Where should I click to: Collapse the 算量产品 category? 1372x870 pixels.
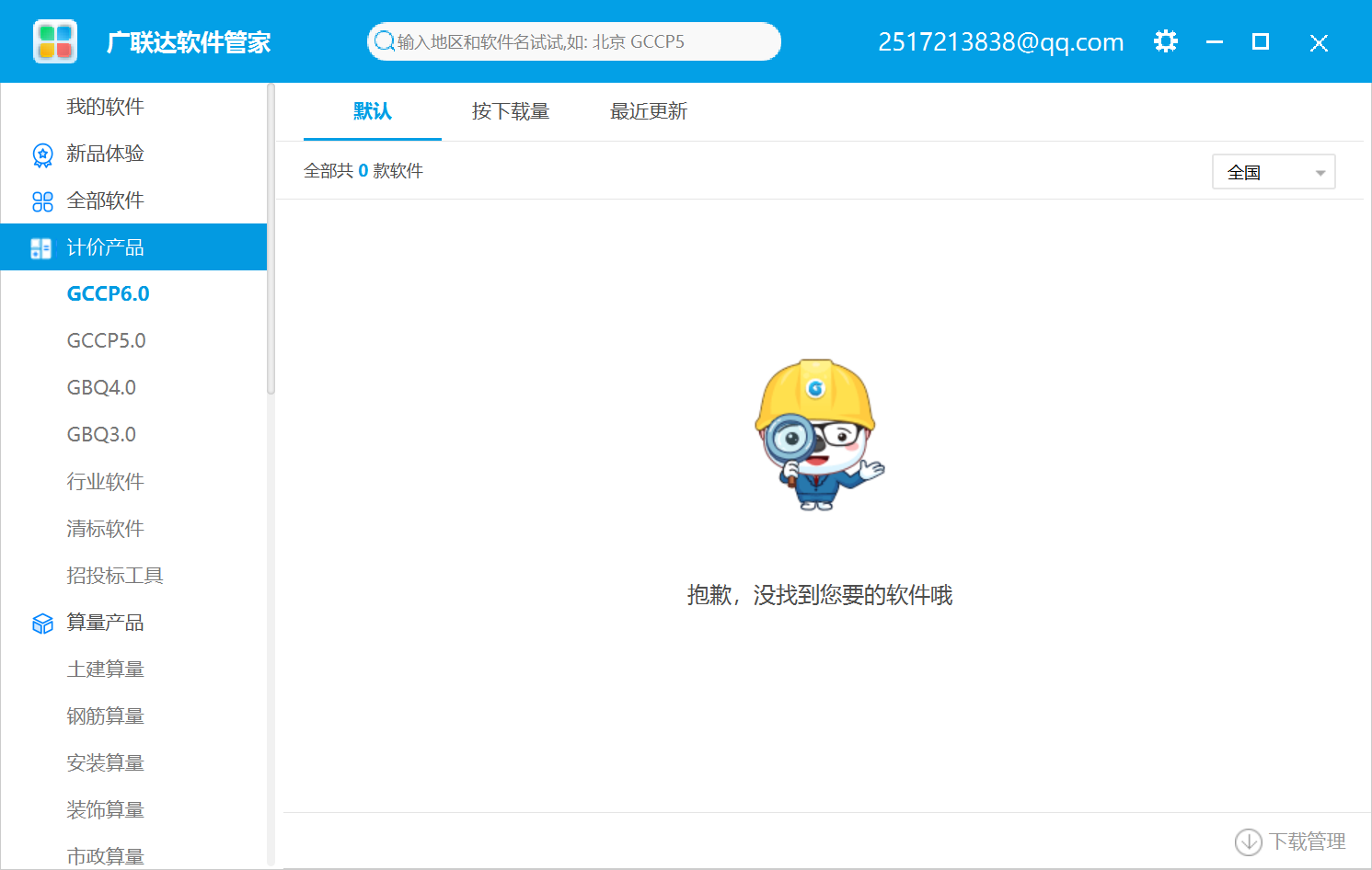pyautogui.click(x=133, y=623)
